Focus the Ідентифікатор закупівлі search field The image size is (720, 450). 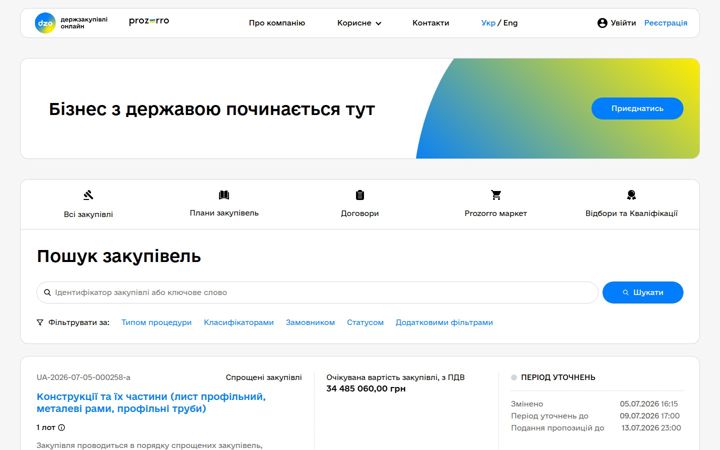tap(317, 292)
